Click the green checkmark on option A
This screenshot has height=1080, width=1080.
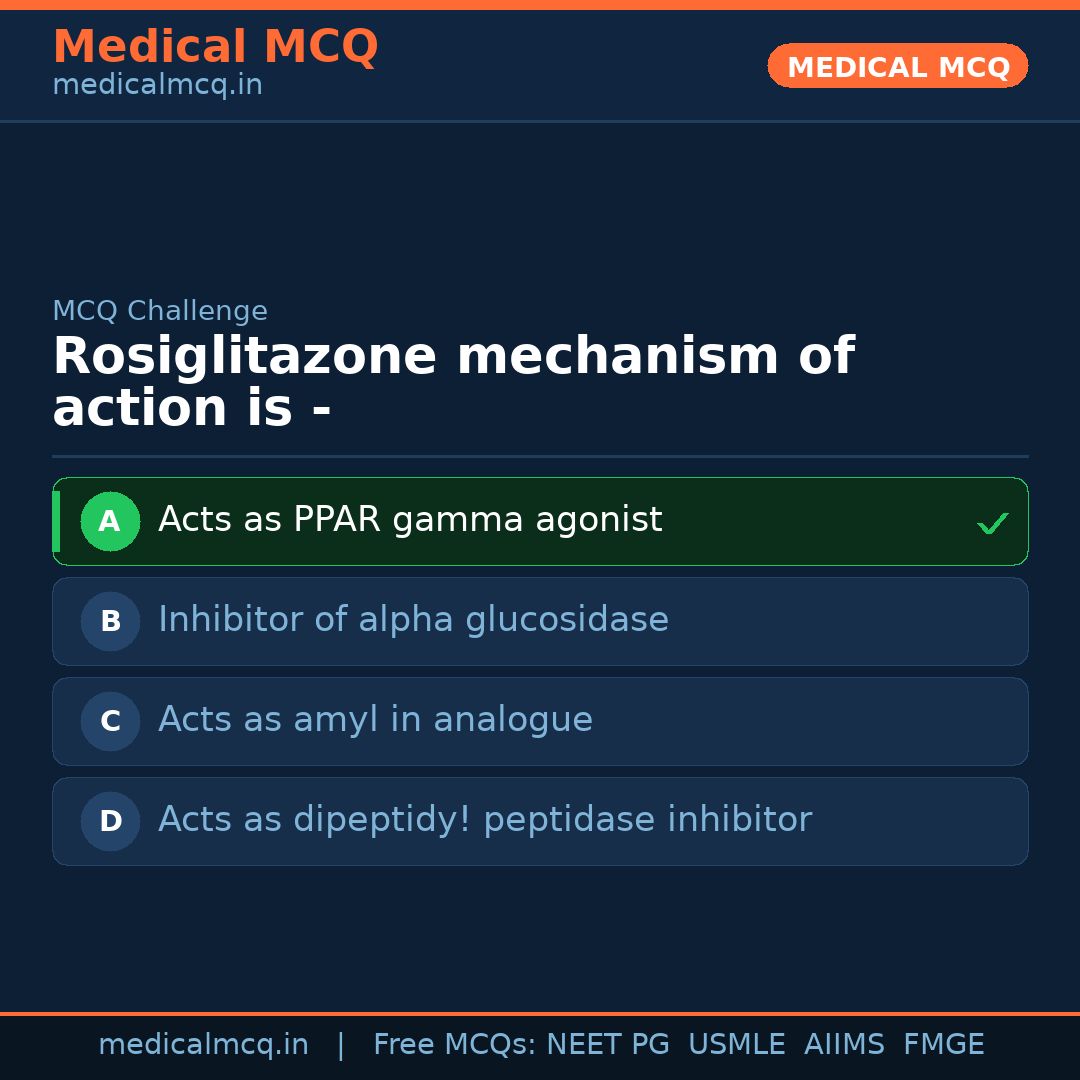pyautogui.click(x=992, y=523)
